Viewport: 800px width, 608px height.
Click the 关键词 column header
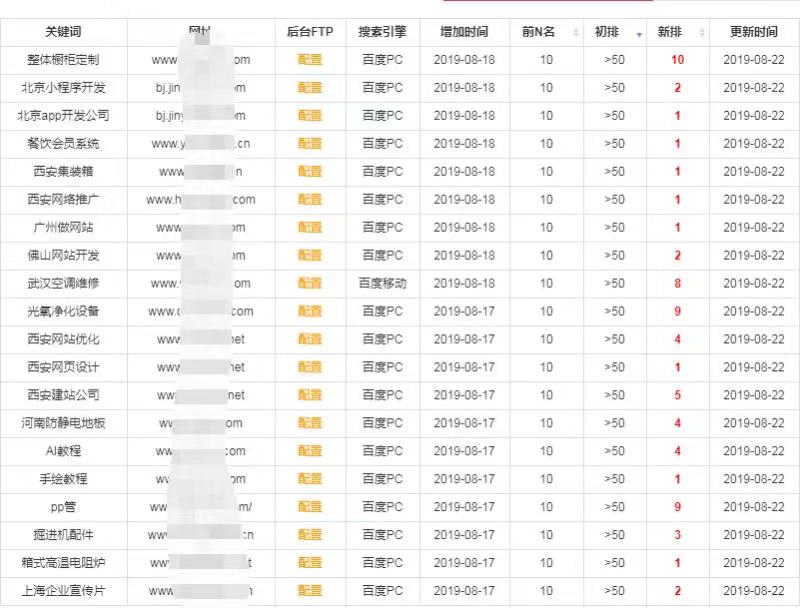63,32
